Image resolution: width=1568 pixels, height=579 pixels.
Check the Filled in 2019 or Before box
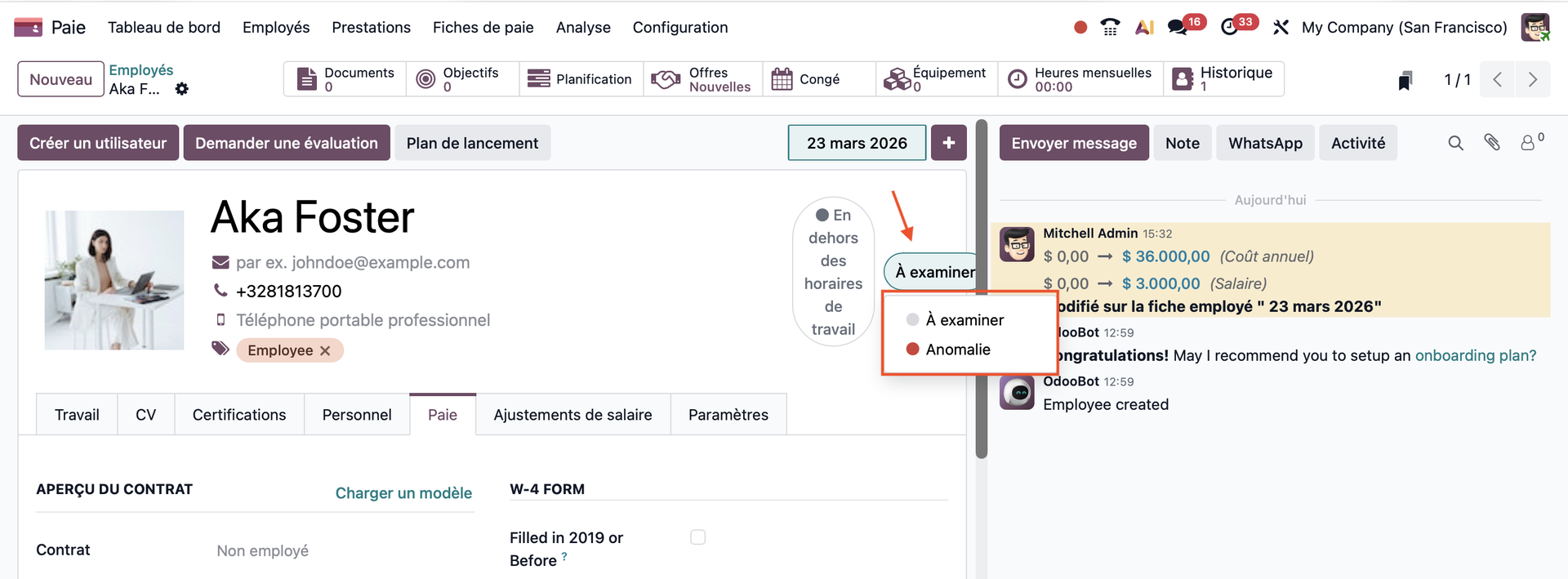pyautogui.click(x=697, y=537)
